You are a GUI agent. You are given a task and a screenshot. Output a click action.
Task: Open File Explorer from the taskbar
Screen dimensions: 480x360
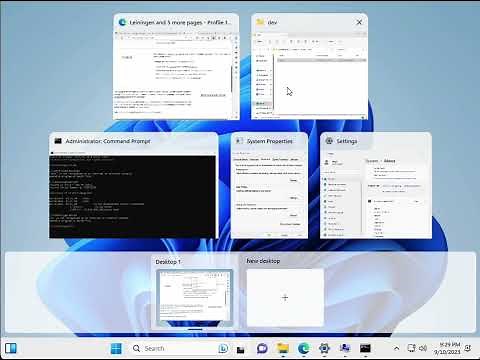click(x=283, y=348)
